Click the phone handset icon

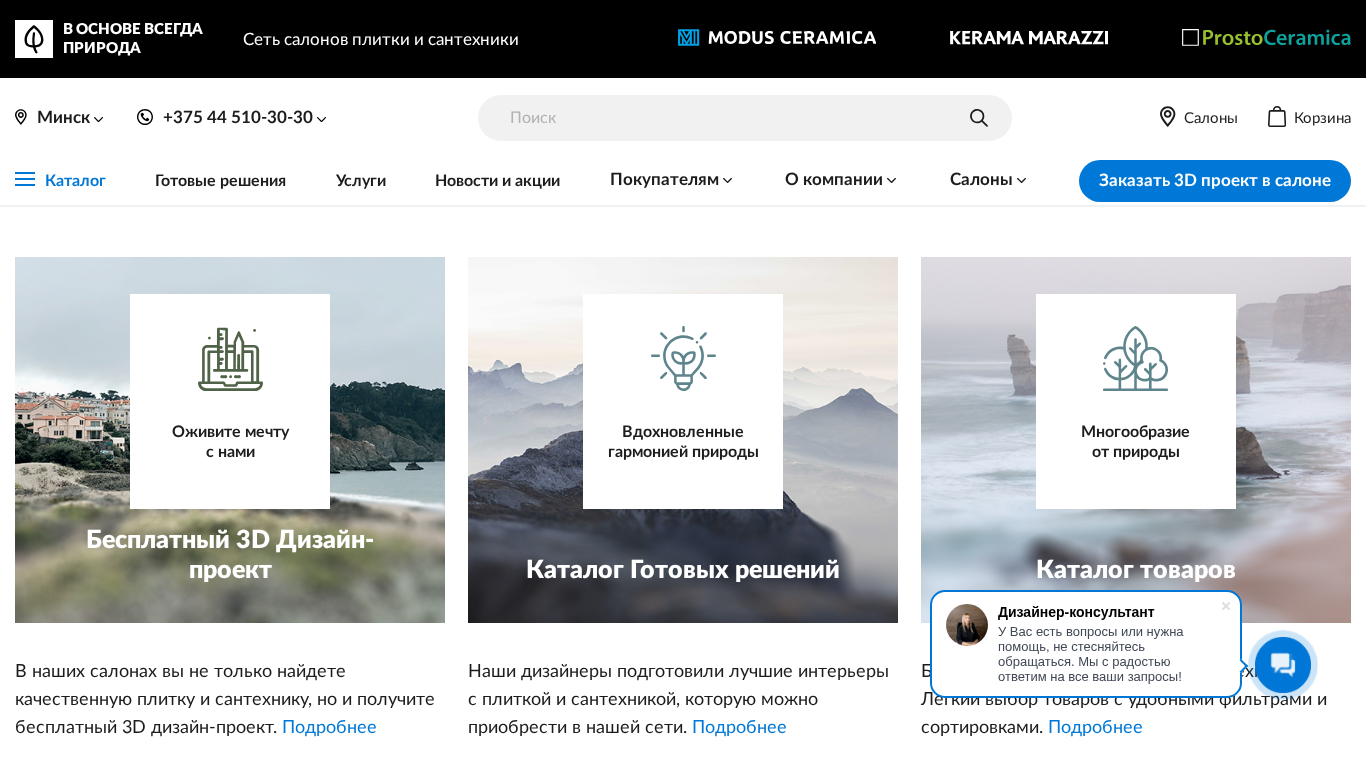[145, 117]
